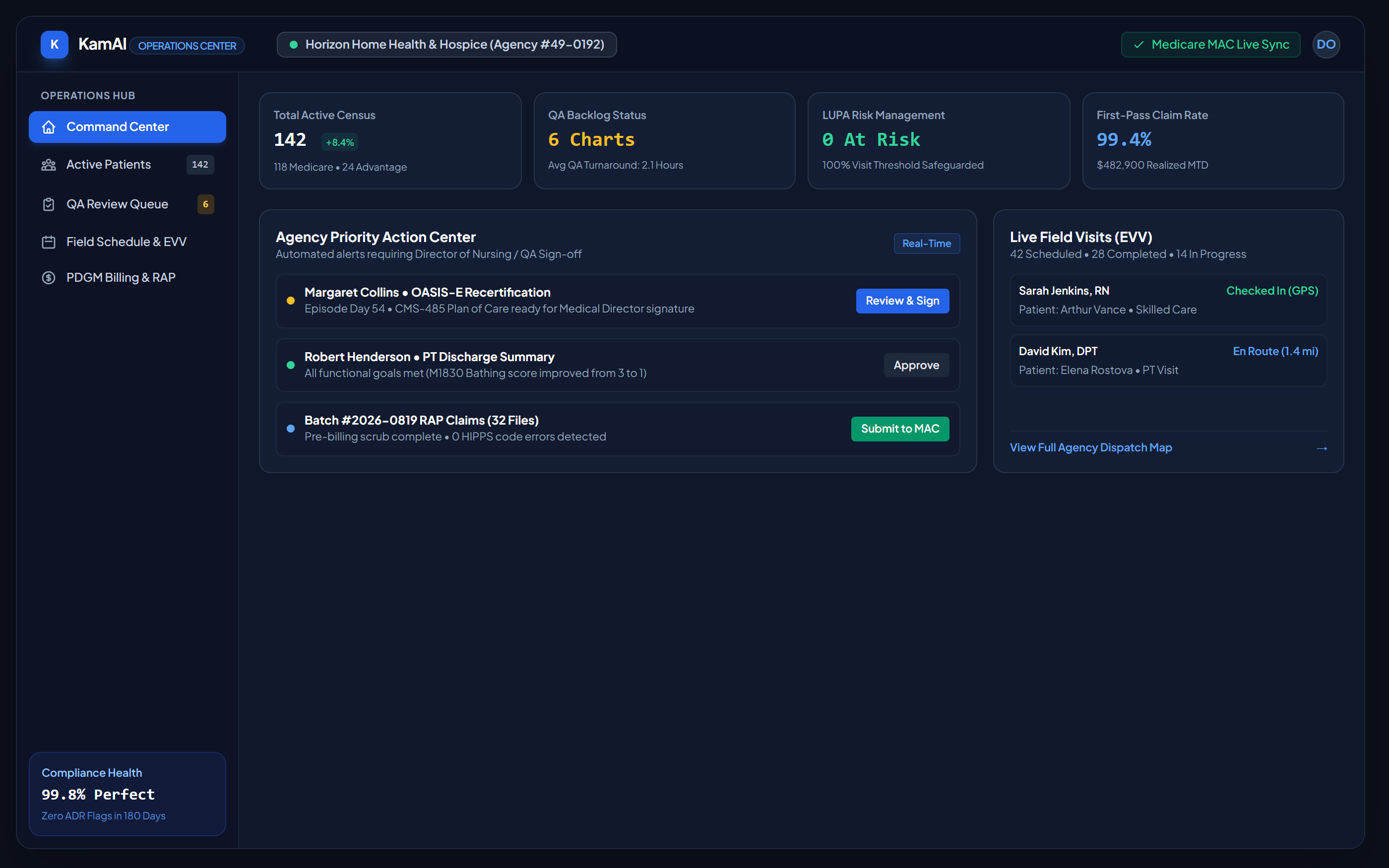Click the Agency Priority Action Center heading
Image resolution: width=1389 pixels, height=868 pixels.
[376, 237]
